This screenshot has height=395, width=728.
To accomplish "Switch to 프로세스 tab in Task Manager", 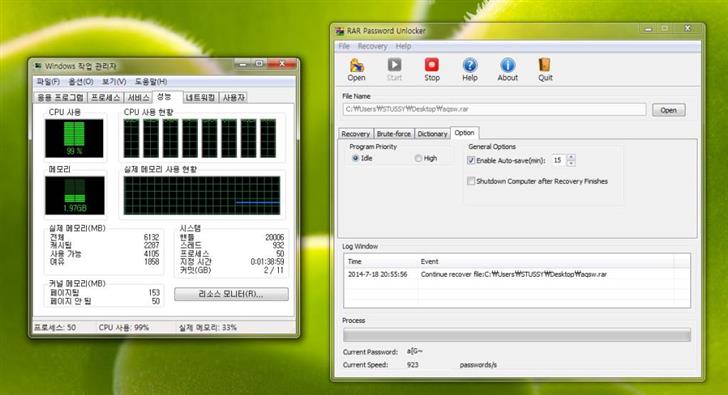I will [105, 97].
